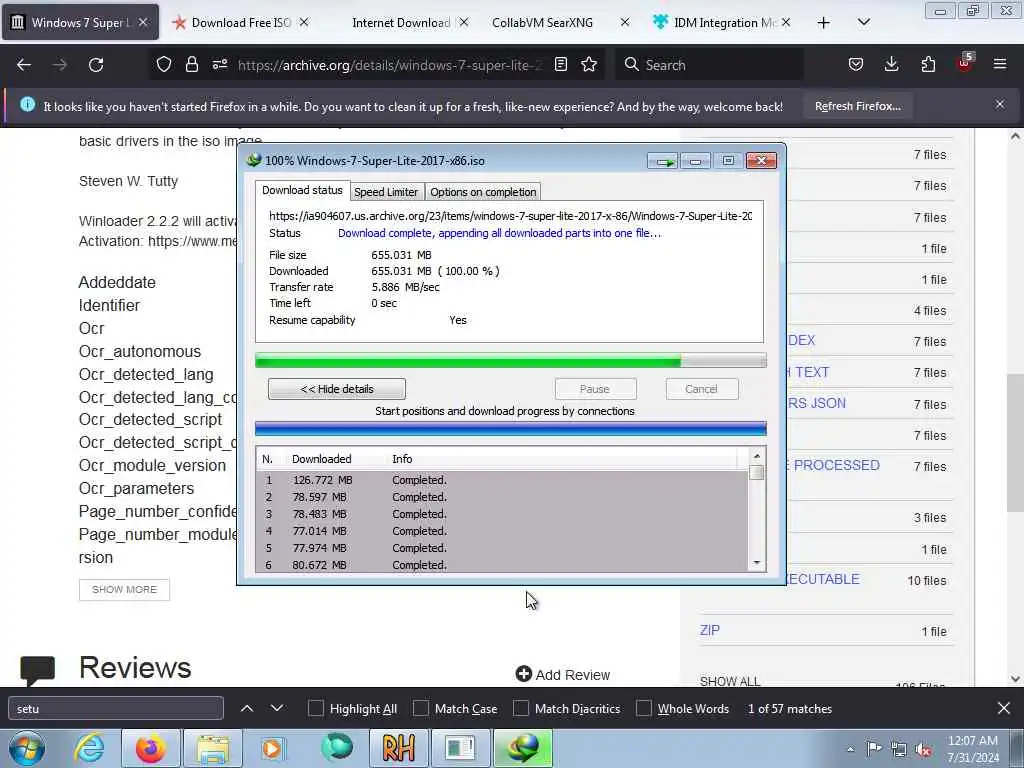This screenshot has height=768, width=1024.
Task: Click SHOW ALL files link
Action: coord(729,681)
